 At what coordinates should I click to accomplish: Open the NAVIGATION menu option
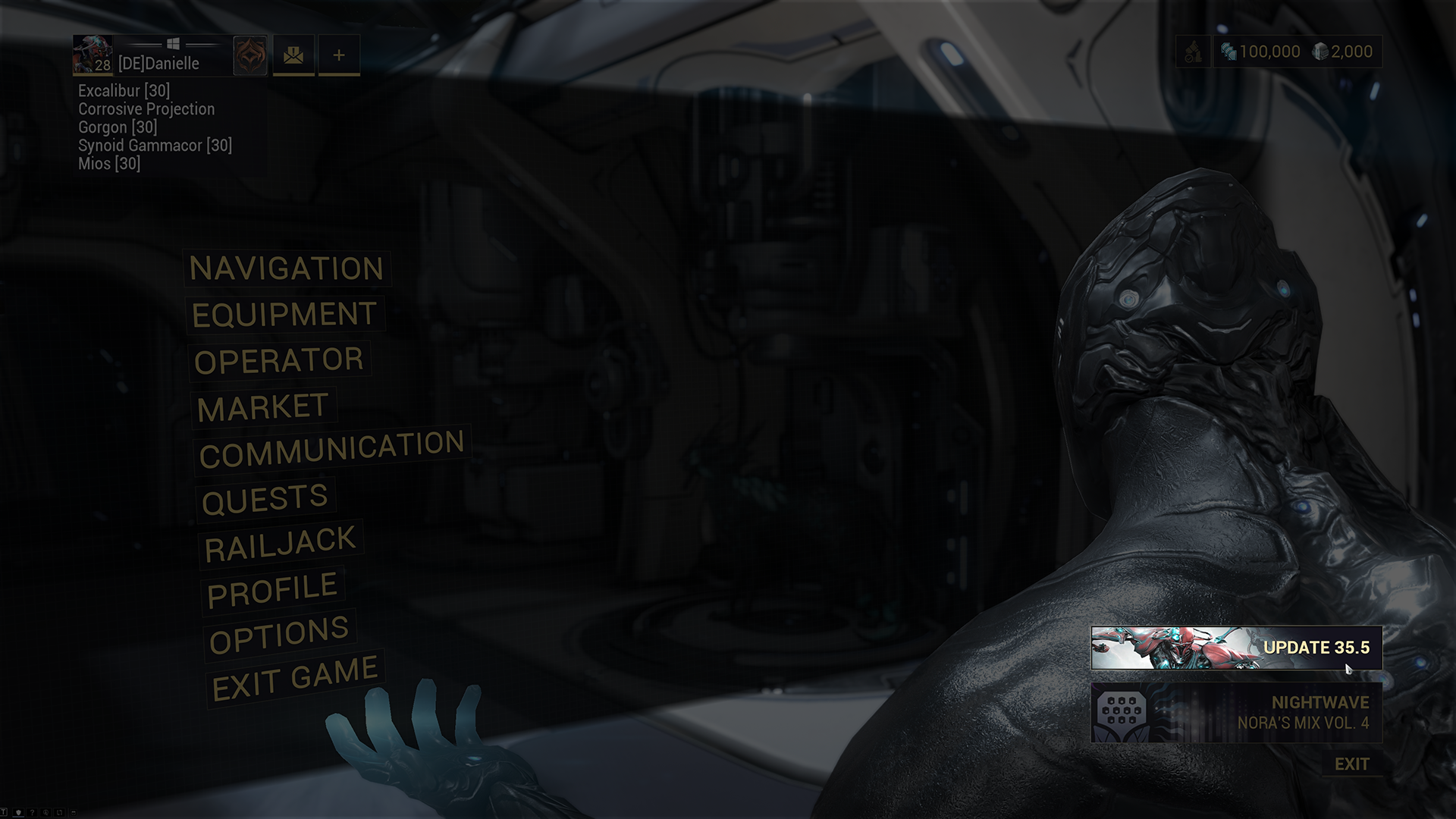[286, 267]
